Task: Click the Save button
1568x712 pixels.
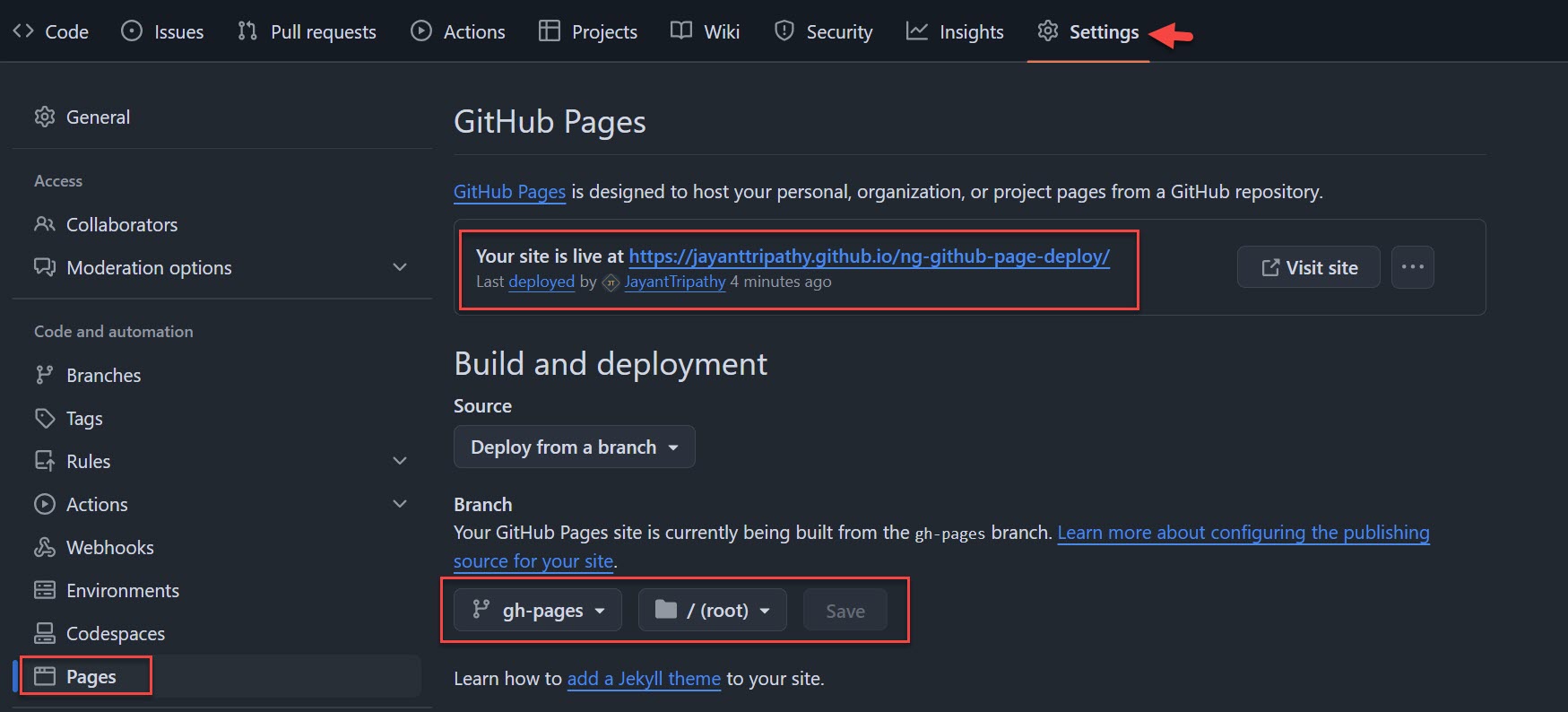Action: pos(845,611)
